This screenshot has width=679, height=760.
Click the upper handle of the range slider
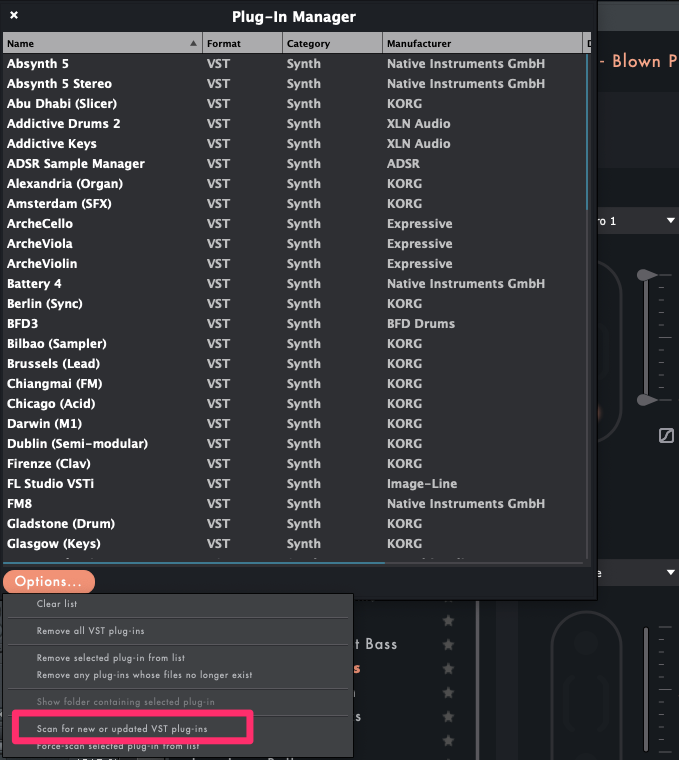pyautogui.click(x=649, y=274)
